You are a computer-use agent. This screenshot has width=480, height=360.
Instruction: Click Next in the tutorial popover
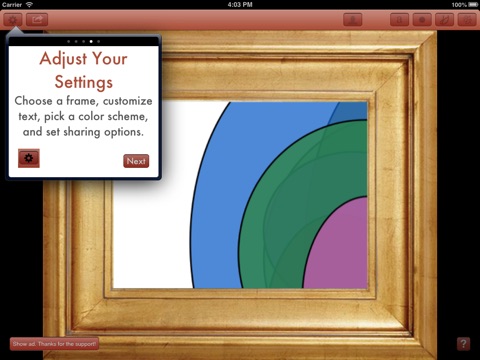click(136, 161)
